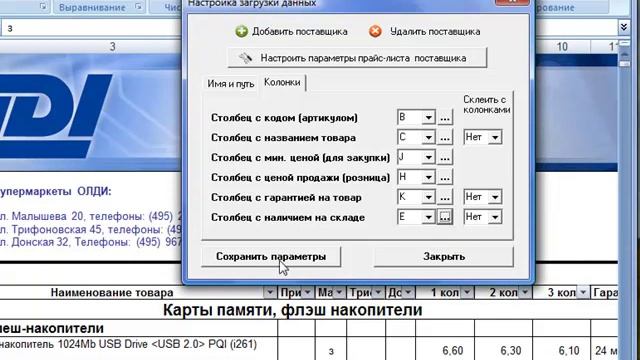This screenshot has width=640, height=360.
Task: Open dropdown for Столбец с ценой продажи
Action: tap(428, 177)
